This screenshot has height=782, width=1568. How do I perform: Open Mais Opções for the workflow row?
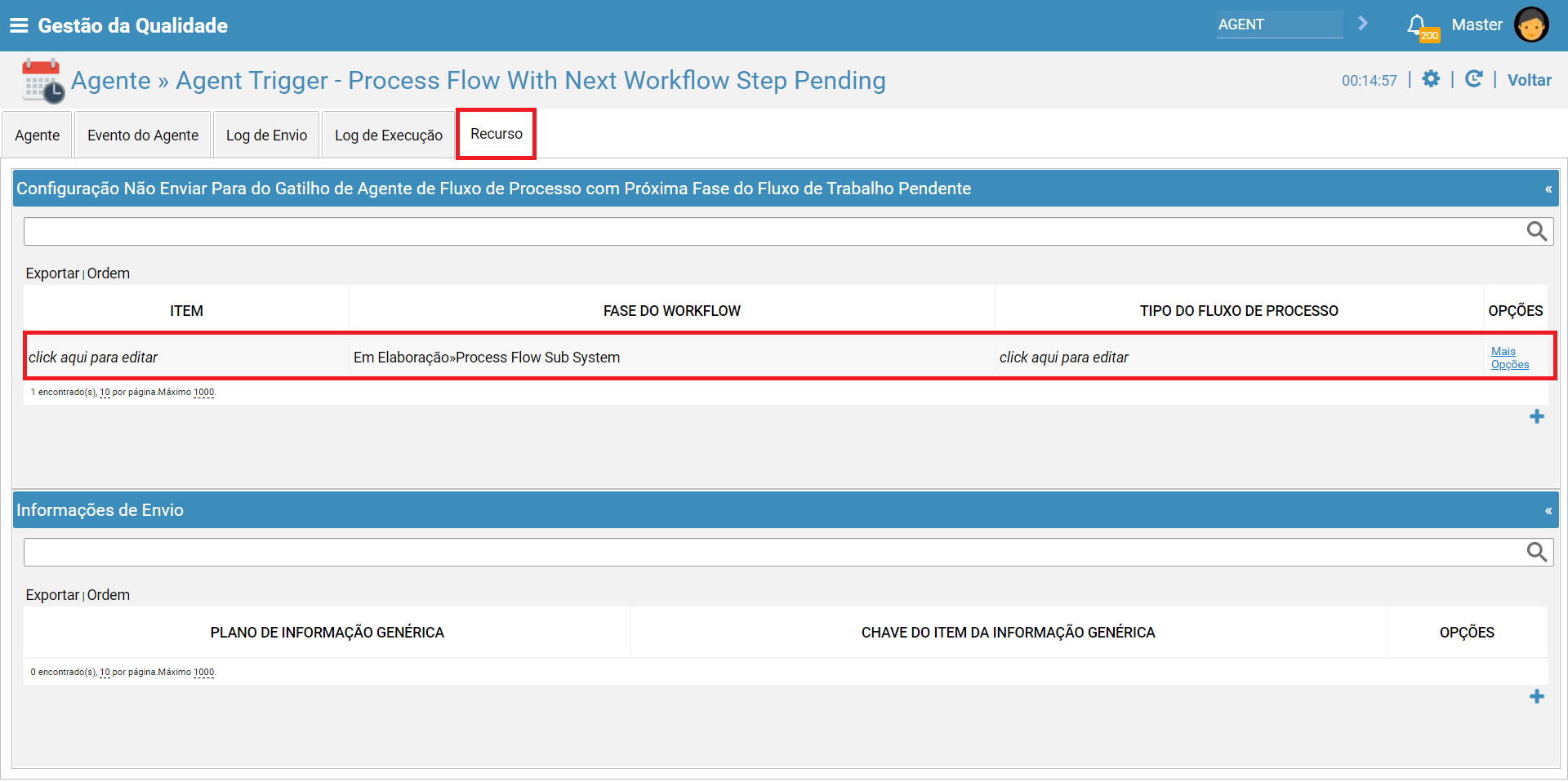point(1510,358)
